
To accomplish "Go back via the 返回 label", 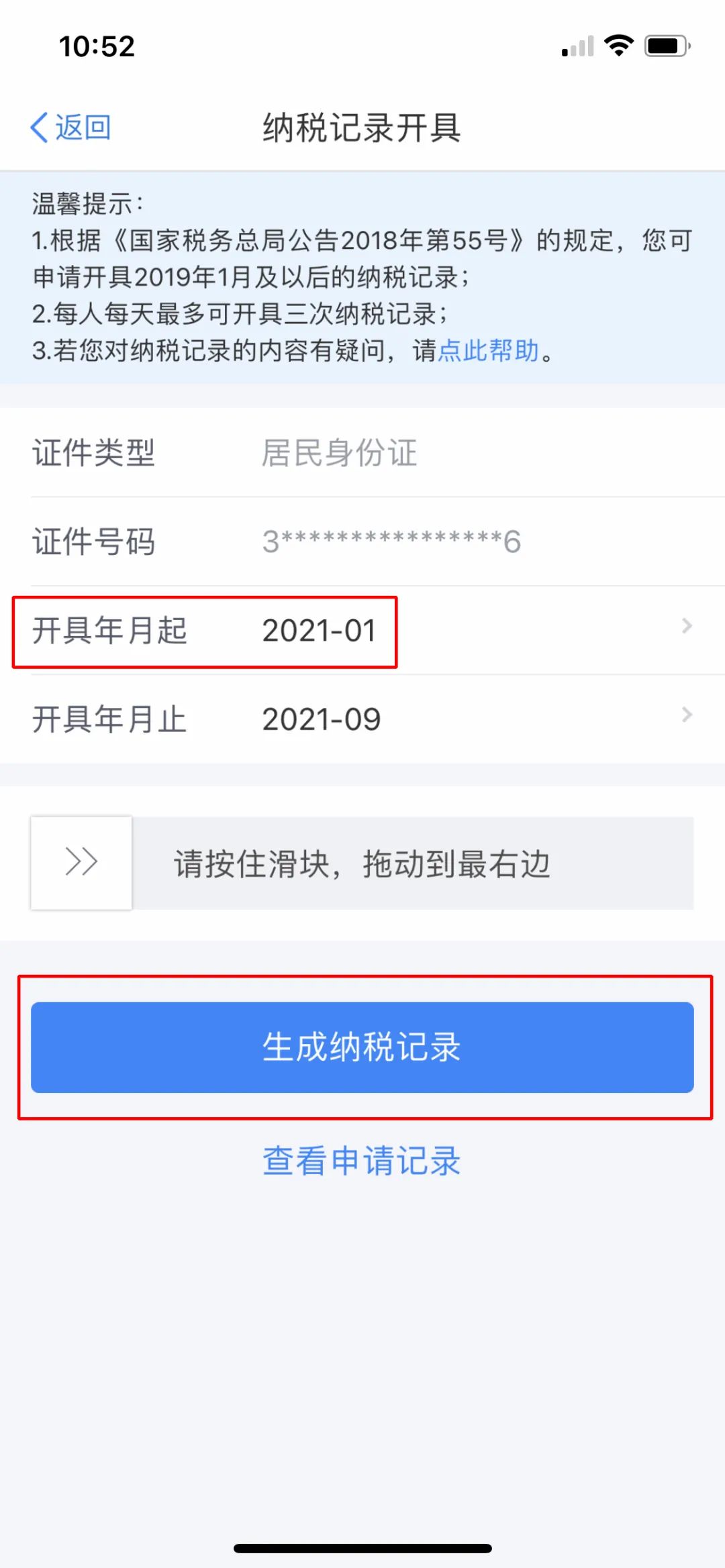I will coord(83,127).
